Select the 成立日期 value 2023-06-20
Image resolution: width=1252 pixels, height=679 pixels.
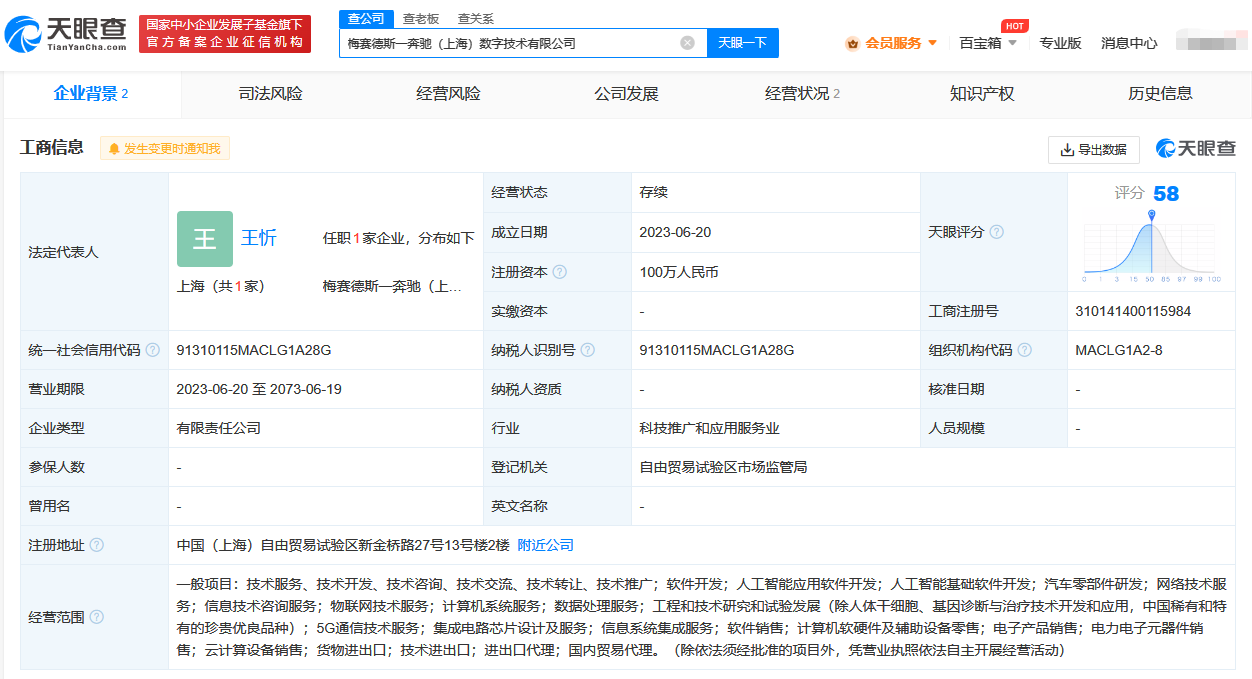[x=676, y=232]
